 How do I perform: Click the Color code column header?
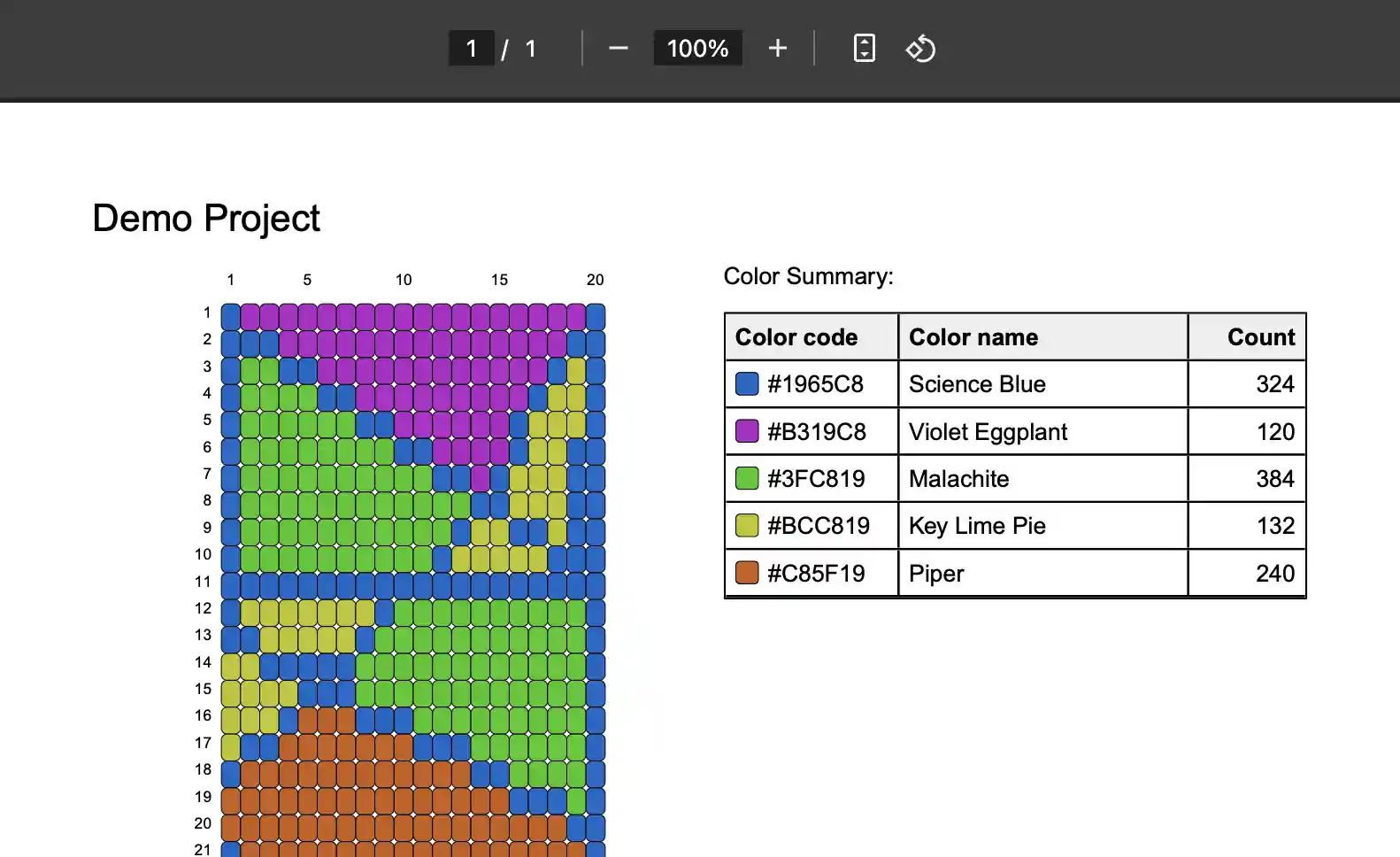pyautogui.click(x=812, y=337)
